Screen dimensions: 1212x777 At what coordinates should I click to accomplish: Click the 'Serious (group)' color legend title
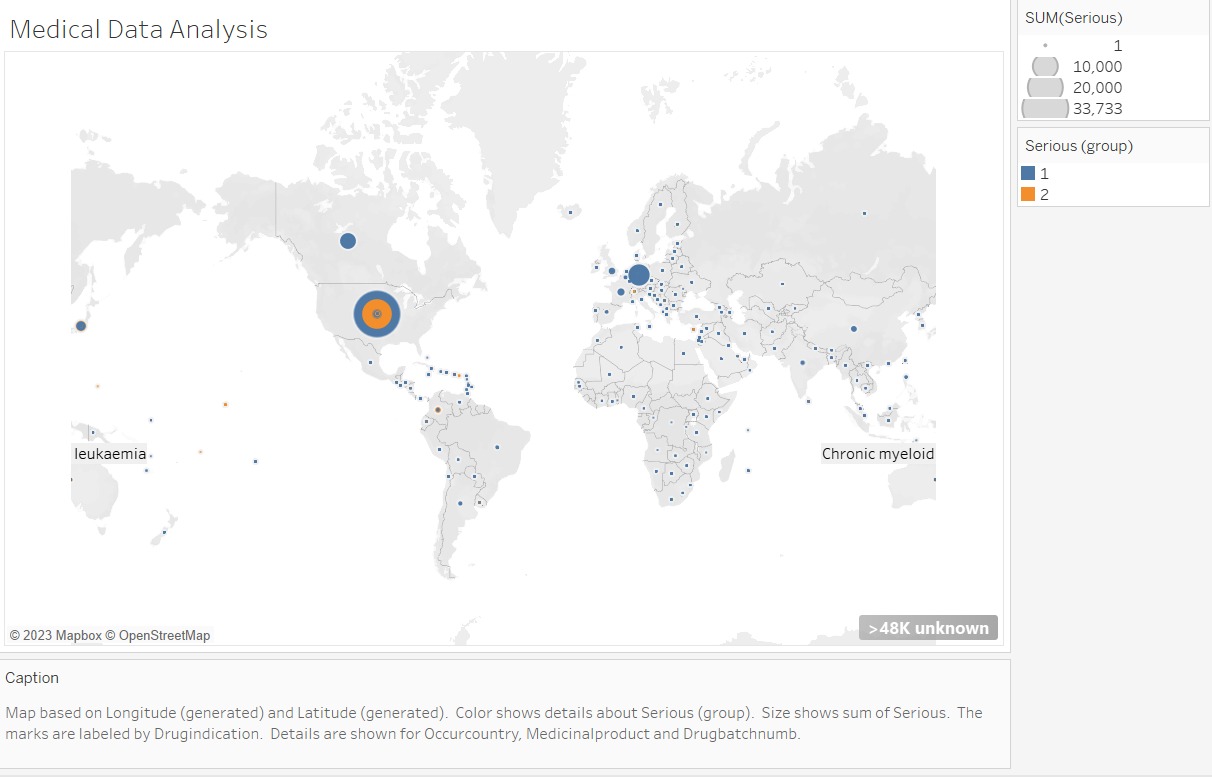[1079, 146]
